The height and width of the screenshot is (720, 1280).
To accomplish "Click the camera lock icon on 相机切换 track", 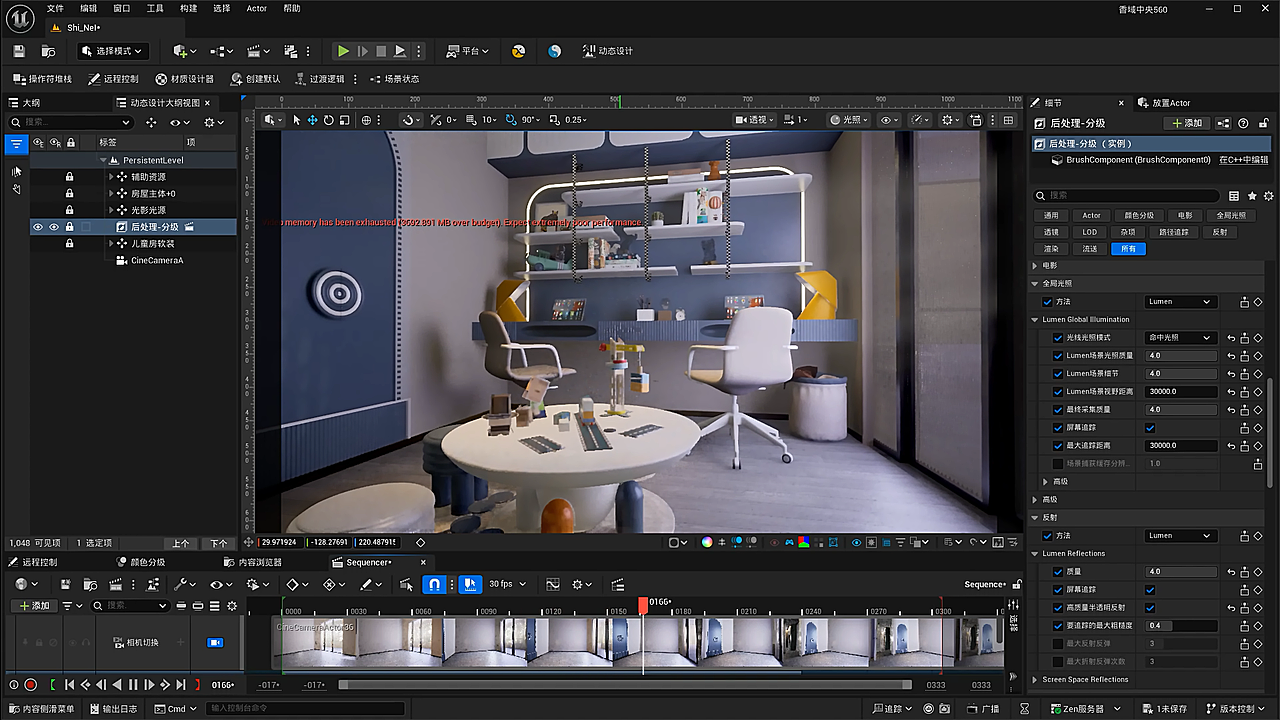I will 214,642.
